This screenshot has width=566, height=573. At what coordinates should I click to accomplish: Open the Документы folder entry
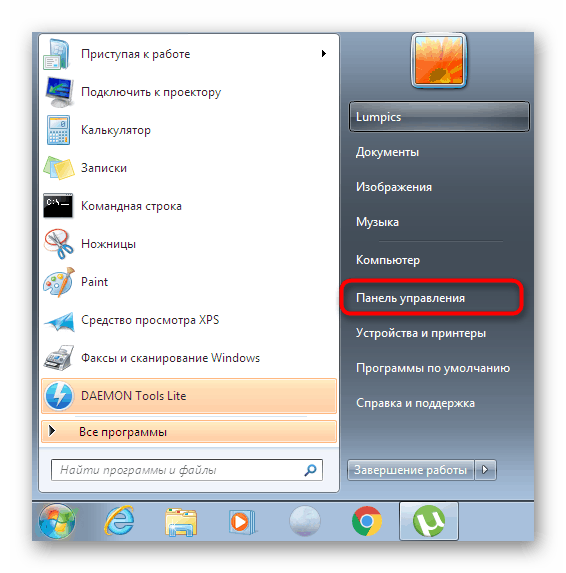click(387, 152)
